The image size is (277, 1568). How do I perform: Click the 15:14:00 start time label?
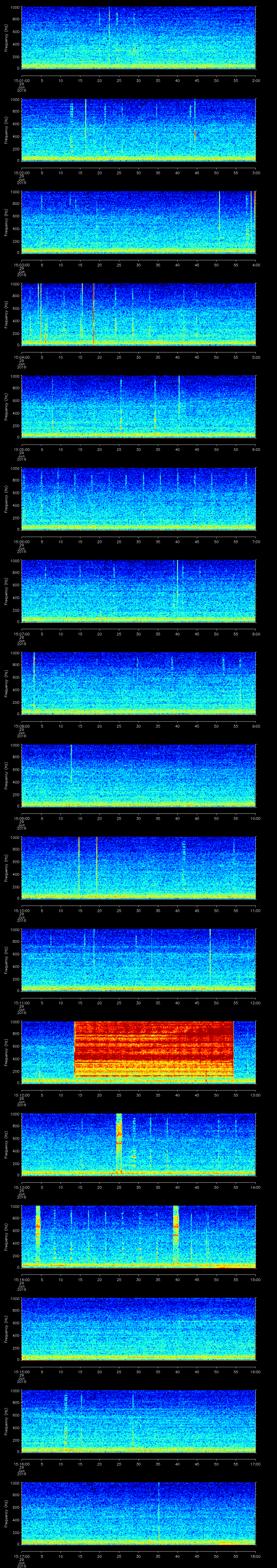coord(21,1279)
